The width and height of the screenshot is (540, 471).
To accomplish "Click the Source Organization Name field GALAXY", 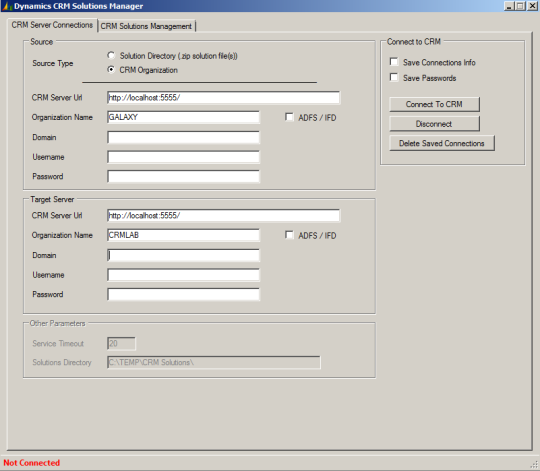I will pos(183,117).
